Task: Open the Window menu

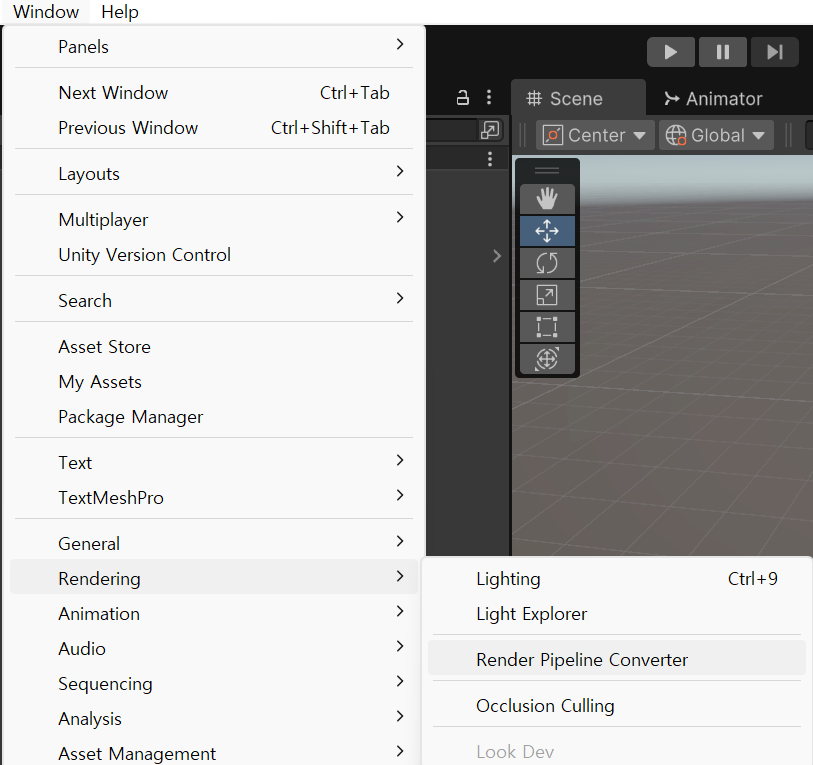Action: (46, 11)
